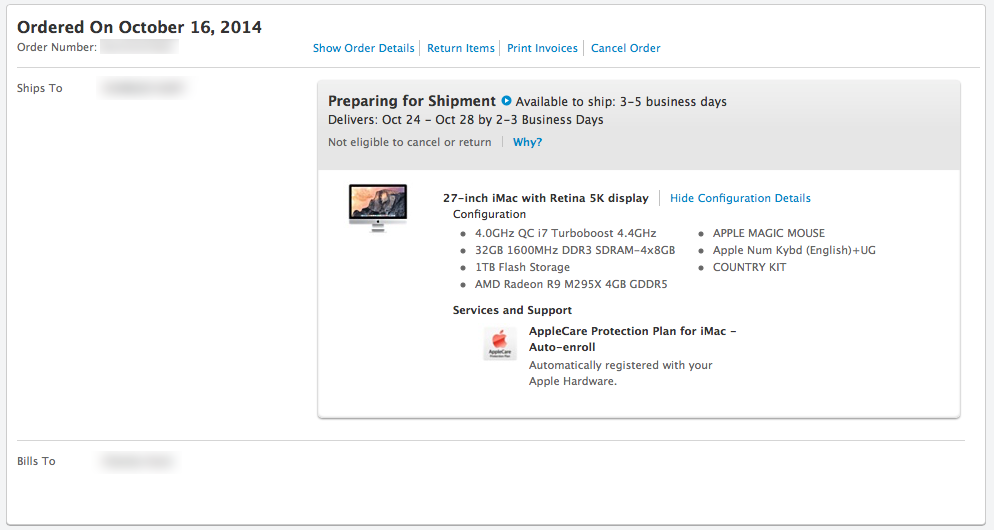Click the Preparing for Shipment status heading

[412, 101]
